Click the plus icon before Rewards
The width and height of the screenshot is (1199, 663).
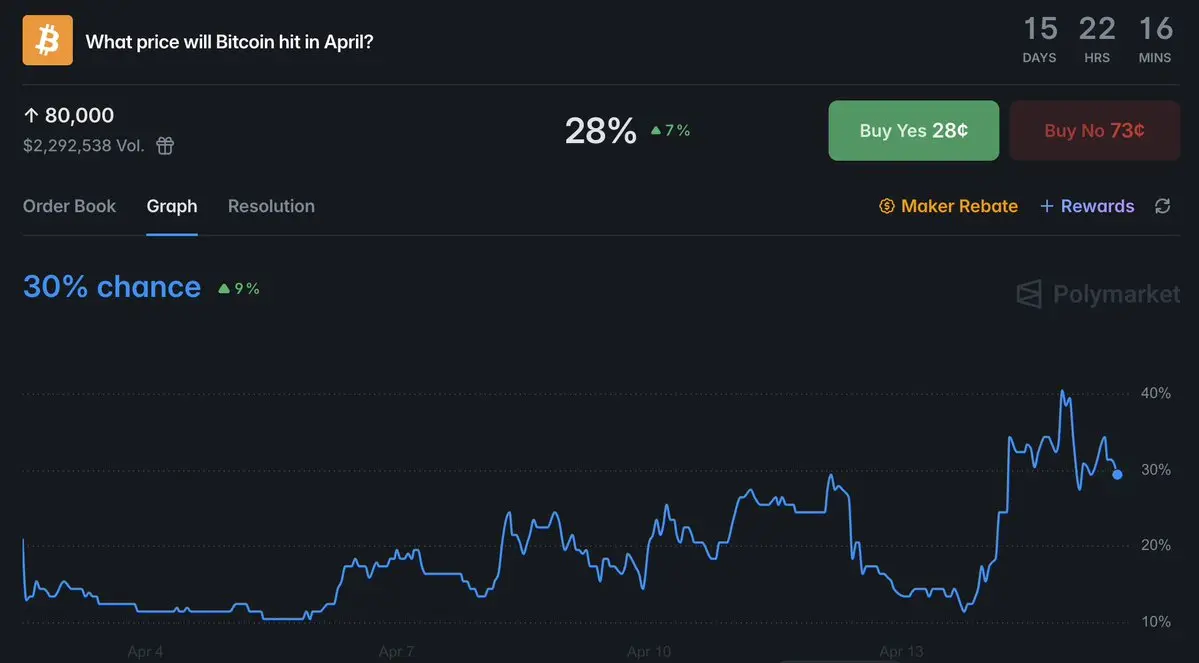pyautogui.click(x=1047, y=206)
